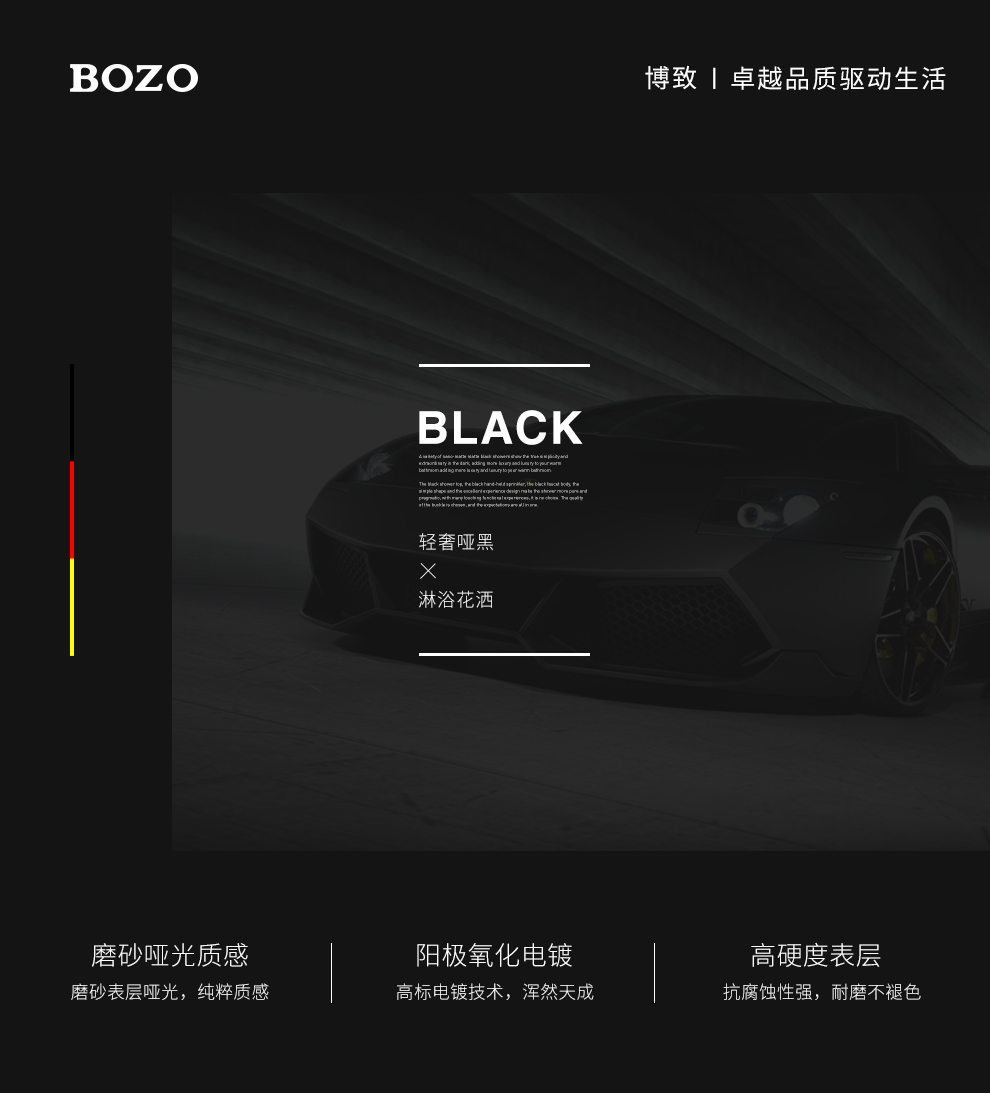Click the yellow segment of the stripe
Screen dimensions: 990x1093
pos(72,607)
